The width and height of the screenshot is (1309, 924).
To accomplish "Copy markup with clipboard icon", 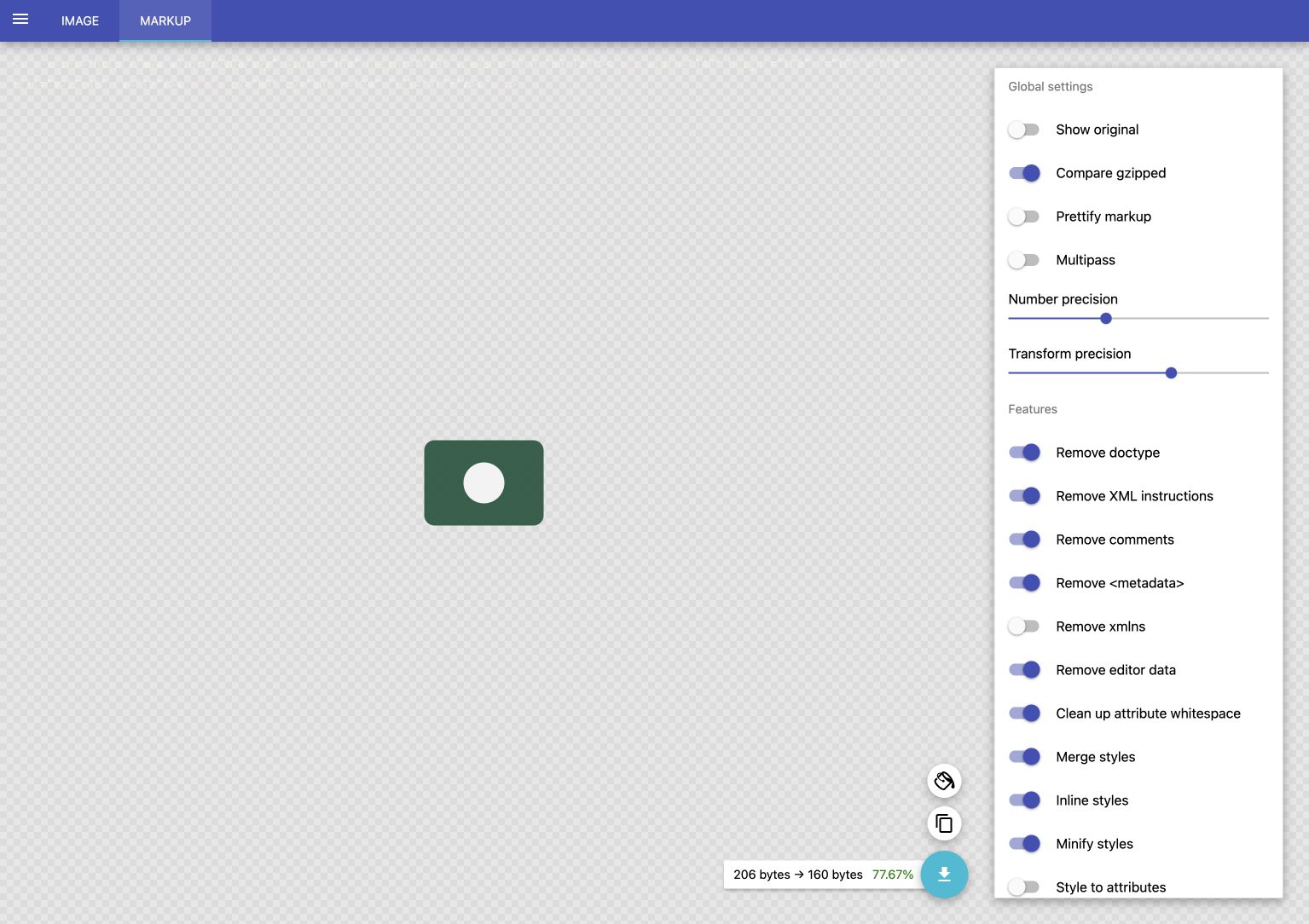I will (944, 823).
